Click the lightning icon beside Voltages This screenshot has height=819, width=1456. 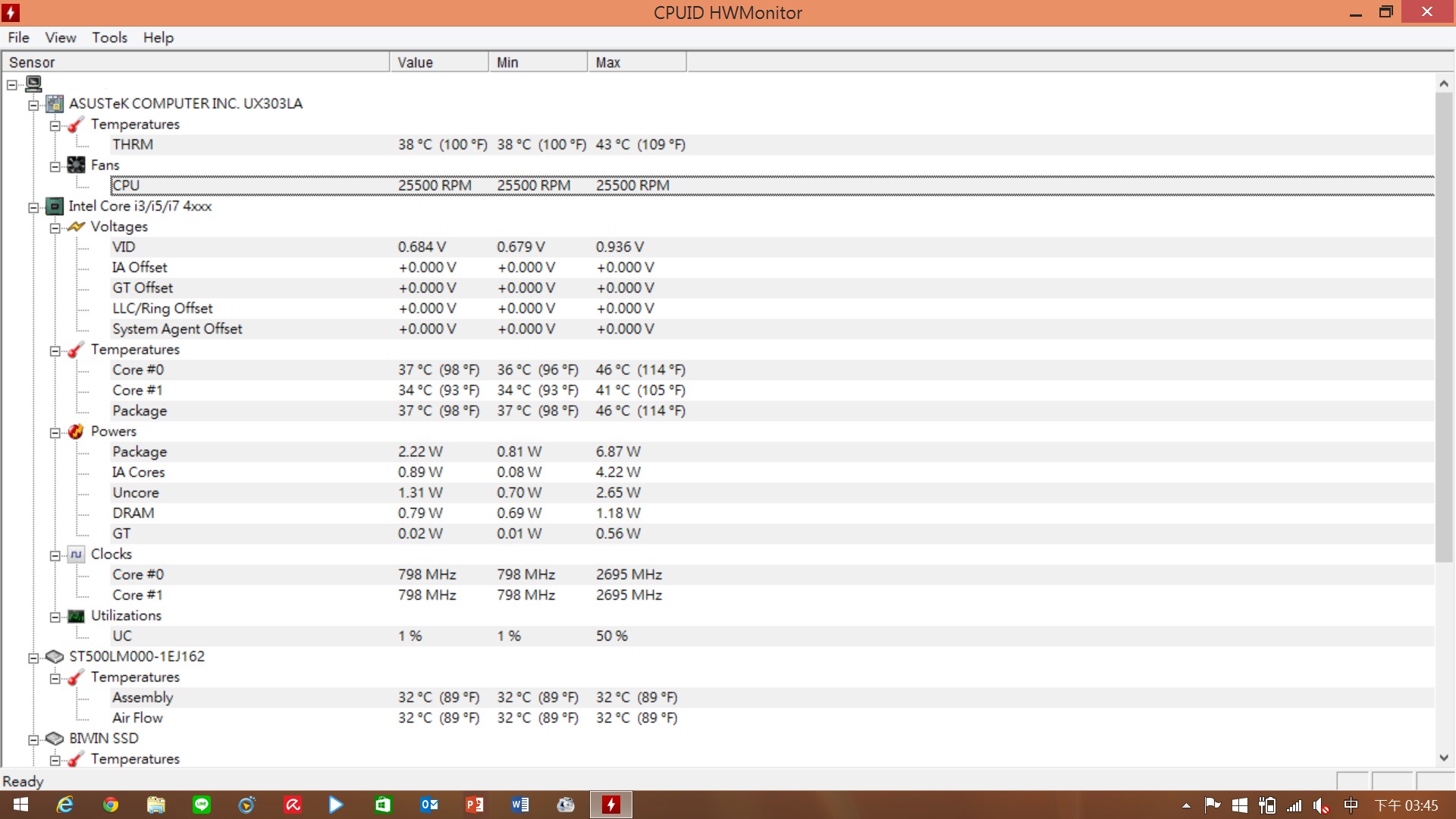tap(76, 226)
